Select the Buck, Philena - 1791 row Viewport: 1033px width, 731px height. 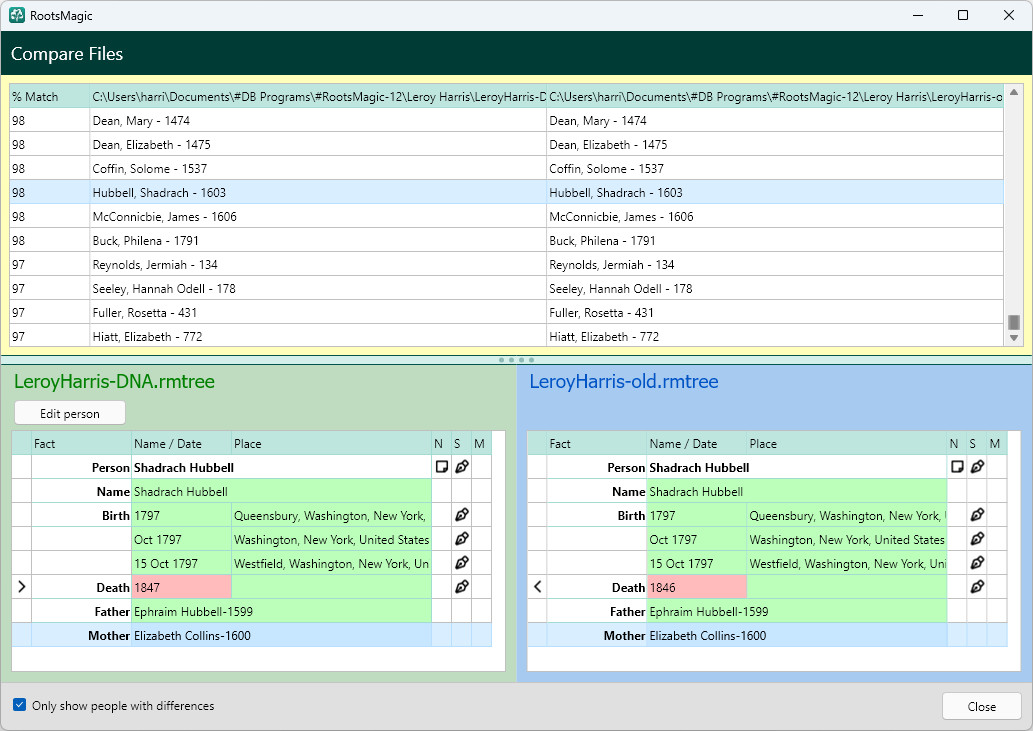(x=507, y=240)
